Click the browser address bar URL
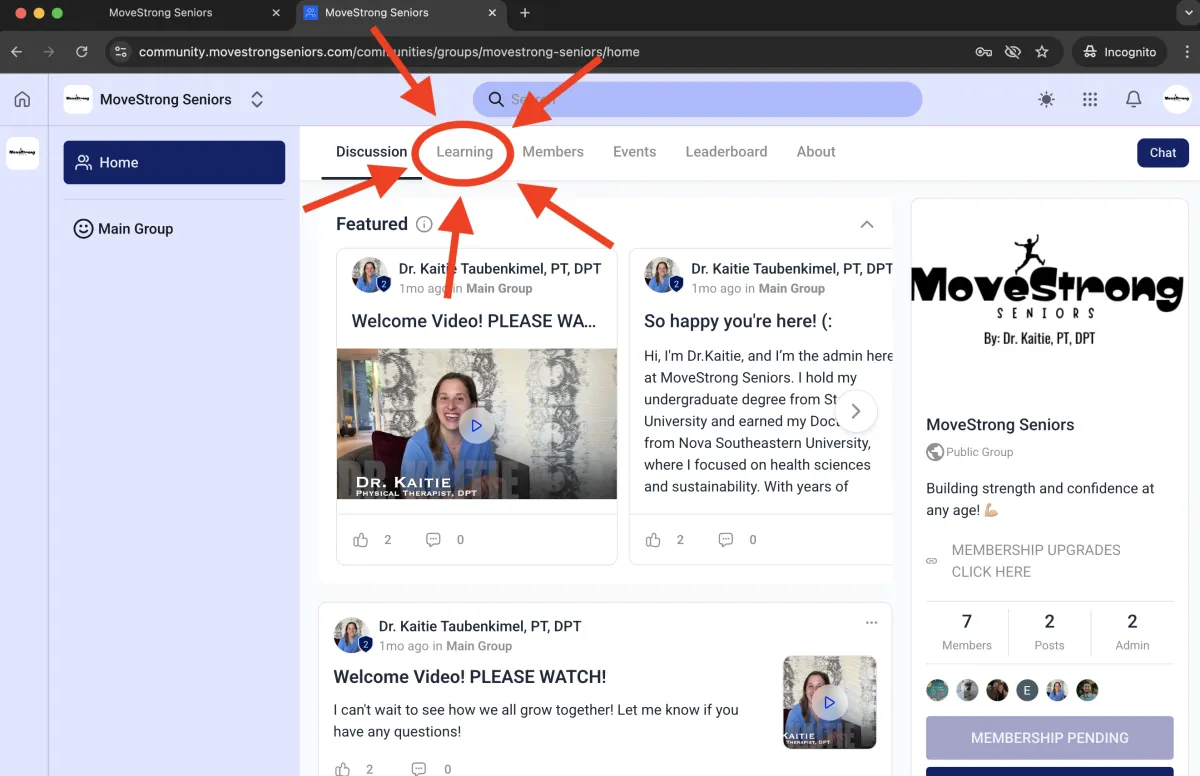 point(389,52)
